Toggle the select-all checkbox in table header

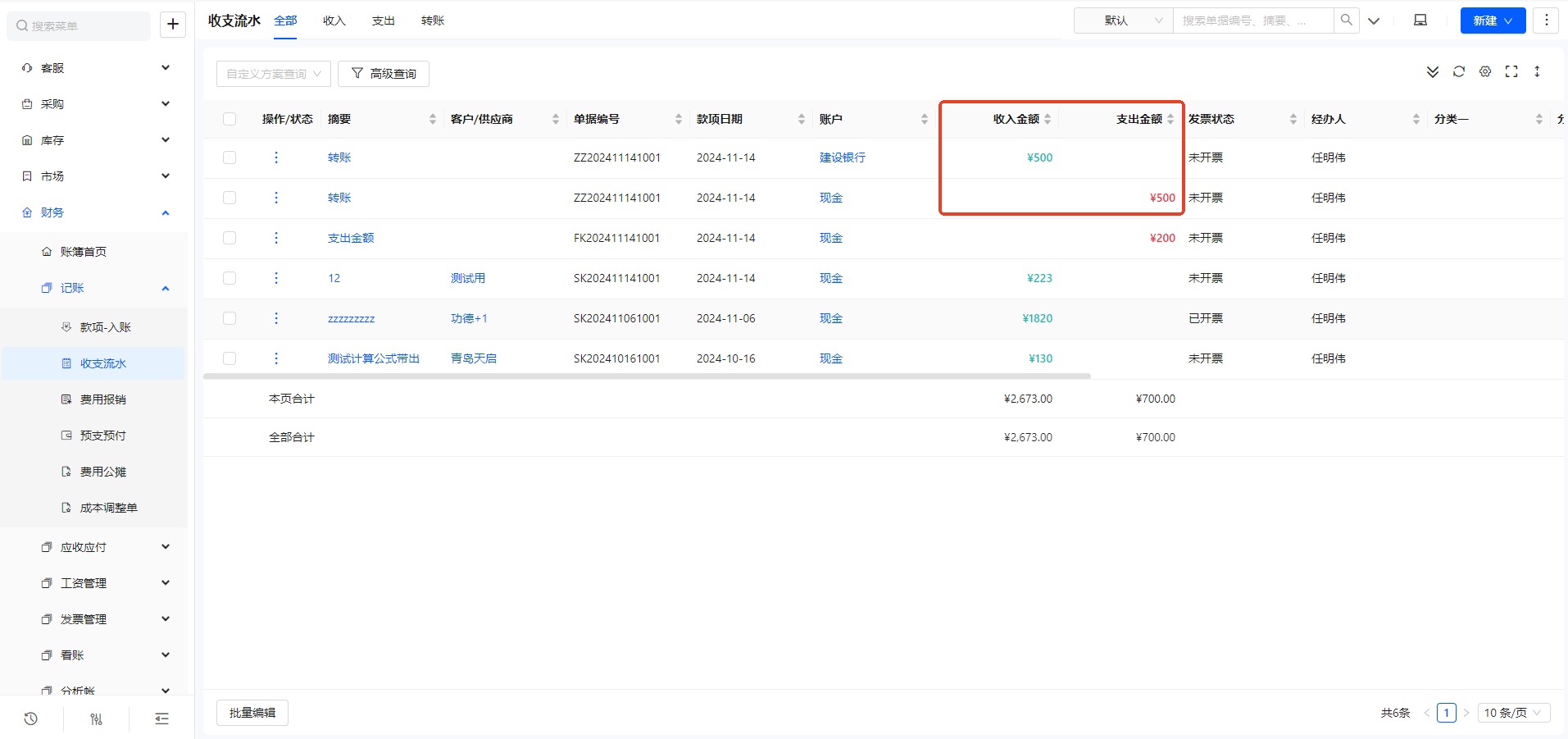coord(230,119)
